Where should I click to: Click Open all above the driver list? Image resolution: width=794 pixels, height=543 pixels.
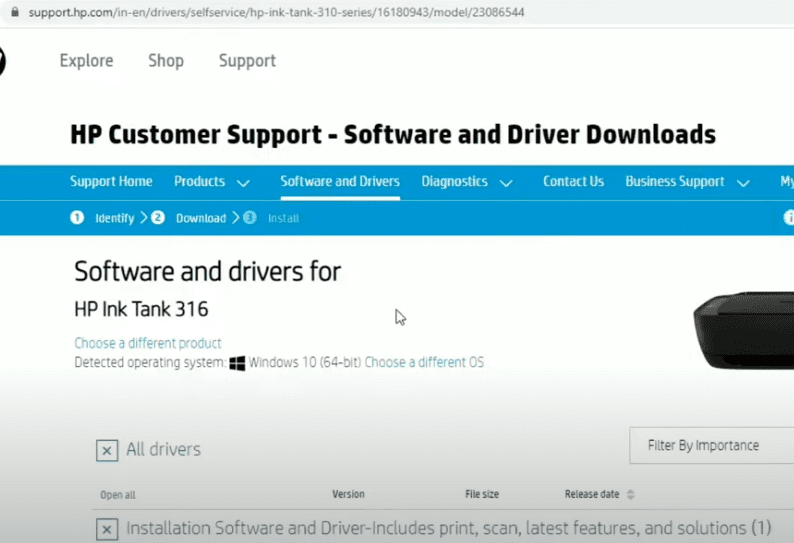[x=118, y=495]
